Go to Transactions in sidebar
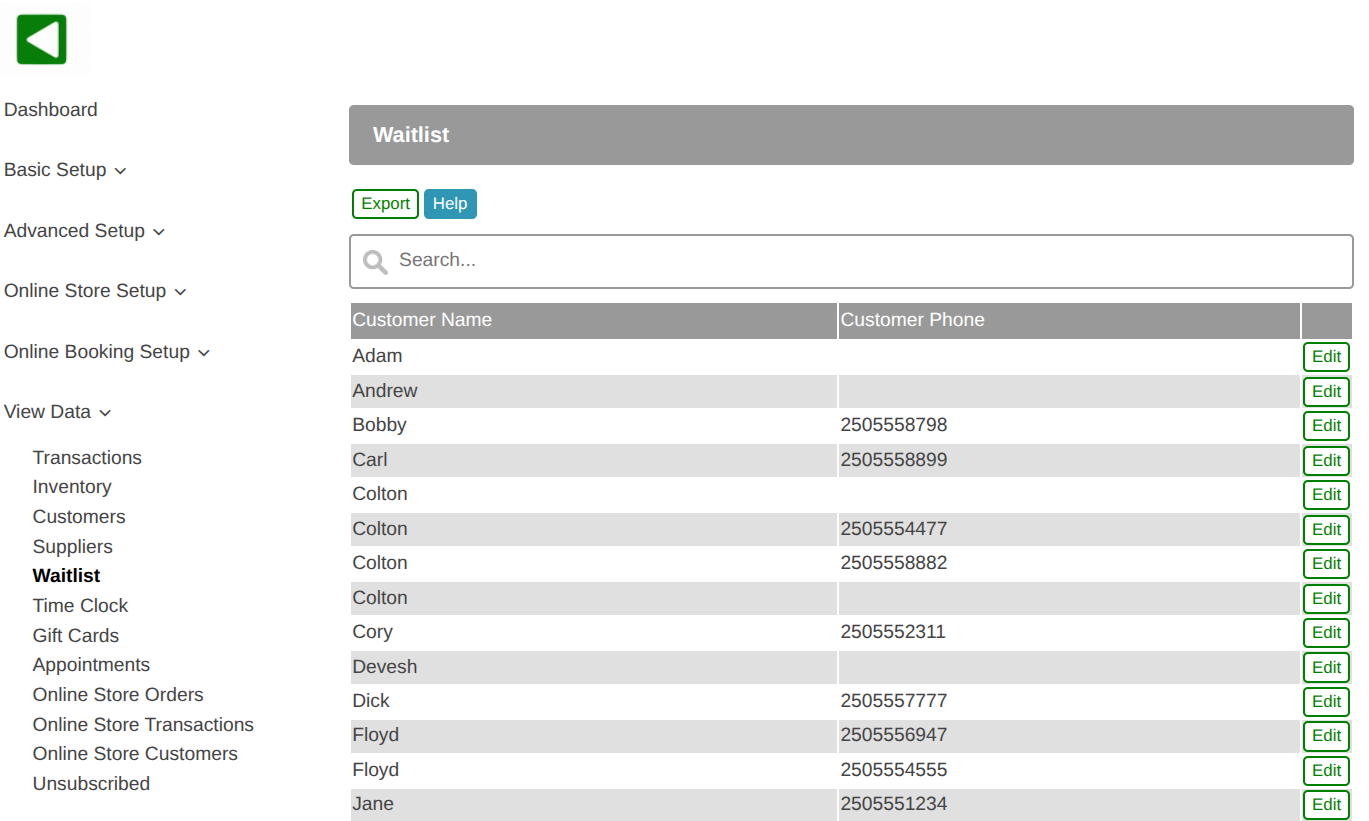 (x=87, y=458)
